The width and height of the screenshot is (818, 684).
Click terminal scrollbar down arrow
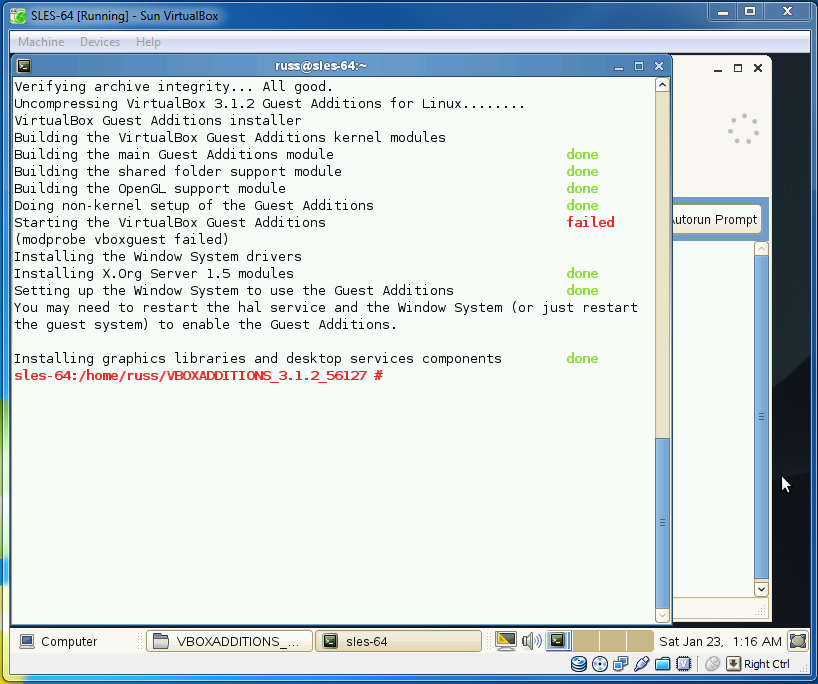tap(662, 615)
